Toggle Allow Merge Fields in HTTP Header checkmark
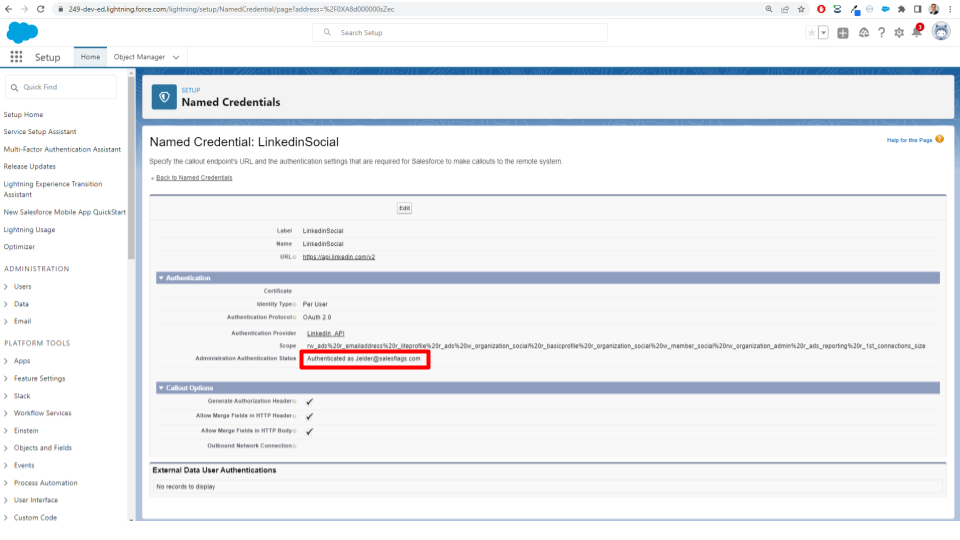The image size is (960, 540). tap(309, 416)
